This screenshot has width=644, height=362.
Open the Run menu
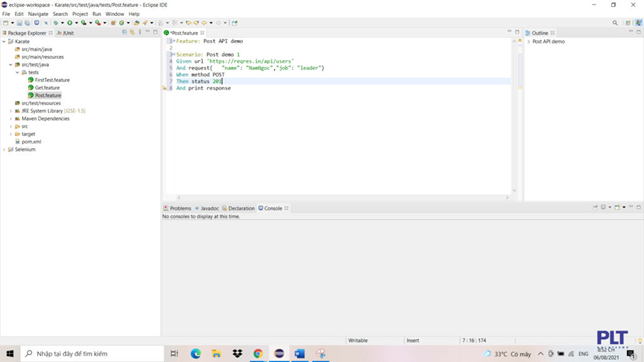[x=97, y=14]
